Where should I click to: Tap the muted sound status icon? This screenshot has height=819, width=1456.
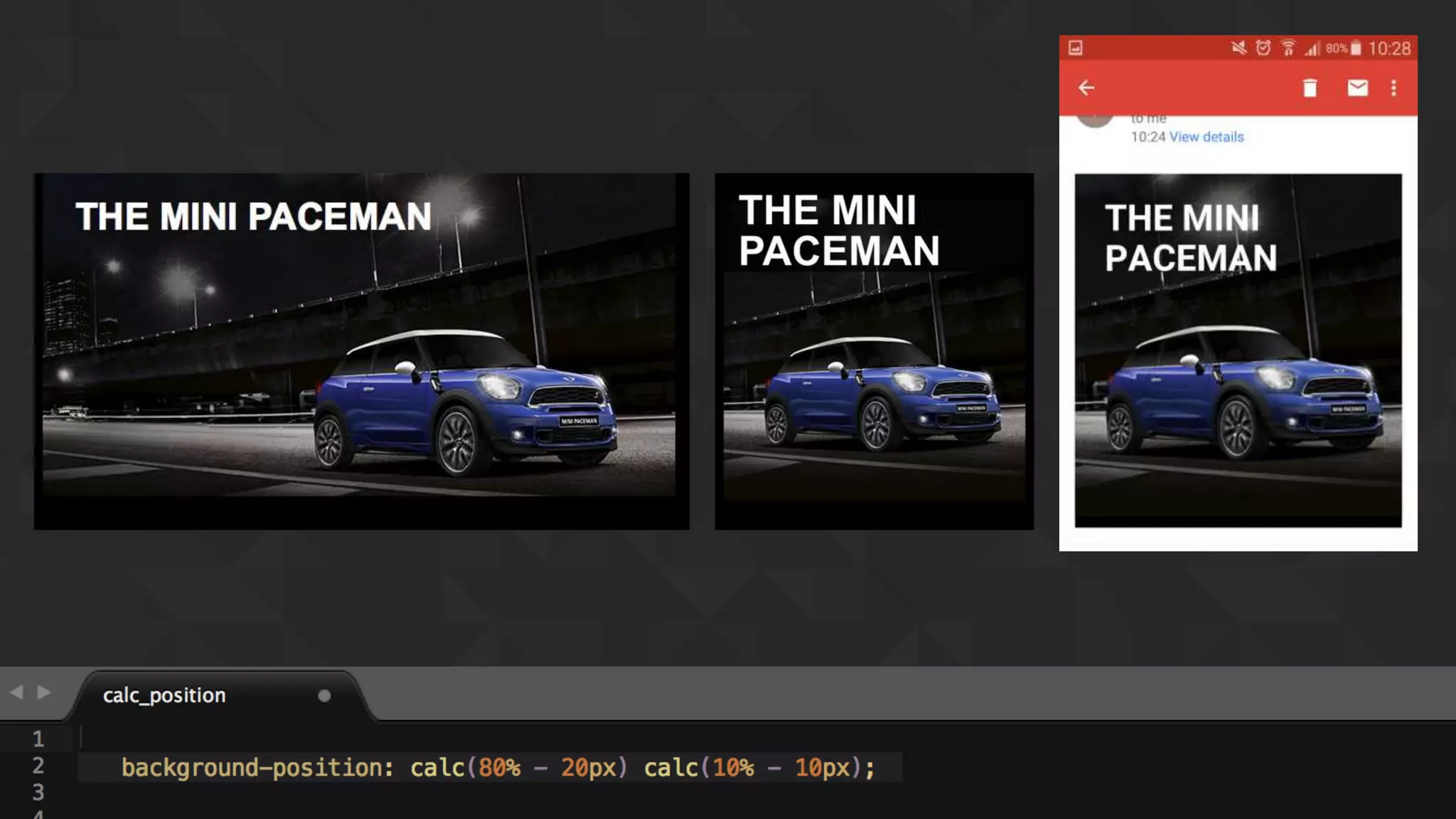[1238, 48]
